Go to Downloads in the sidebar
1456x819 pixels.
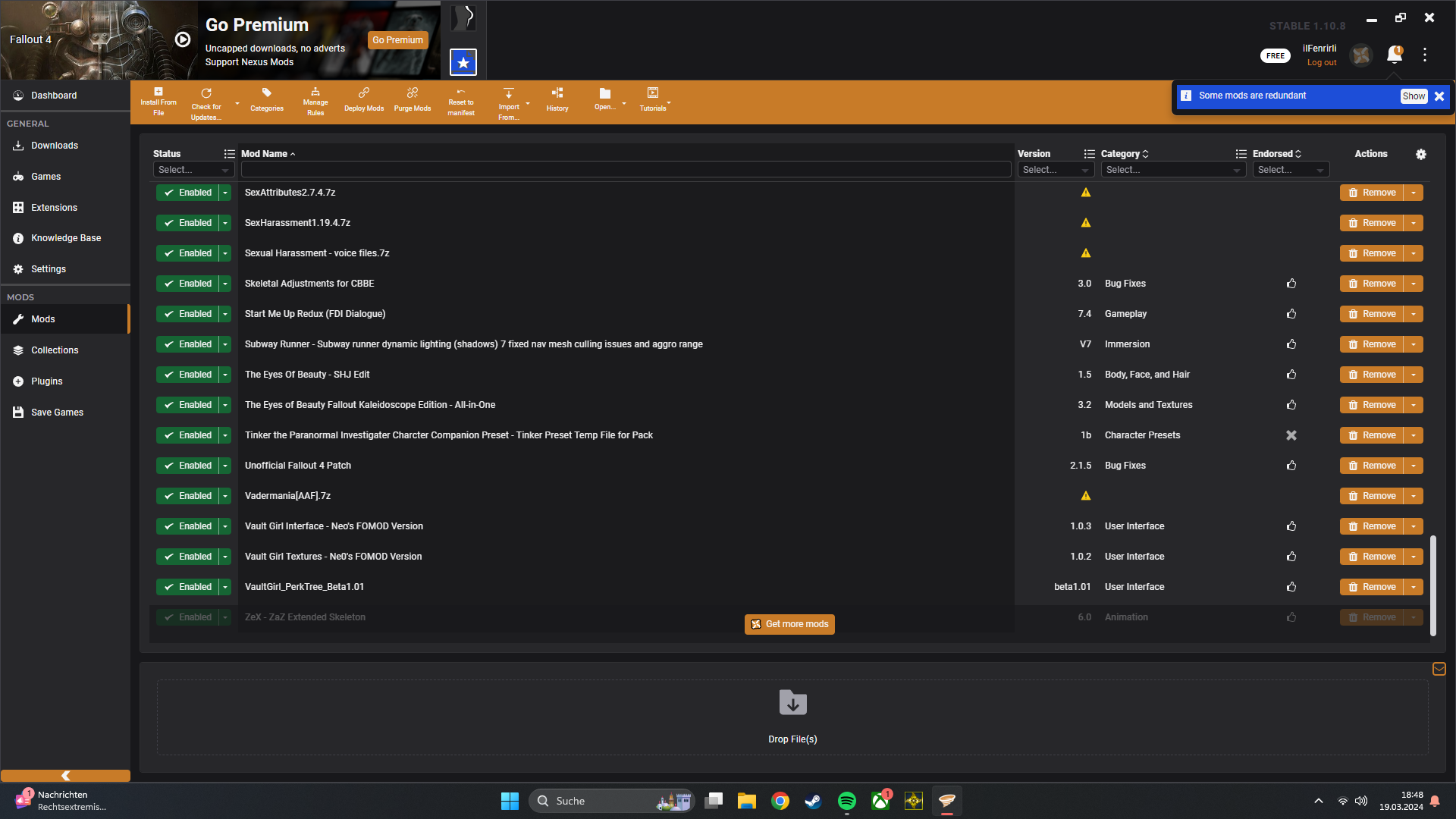65,146
